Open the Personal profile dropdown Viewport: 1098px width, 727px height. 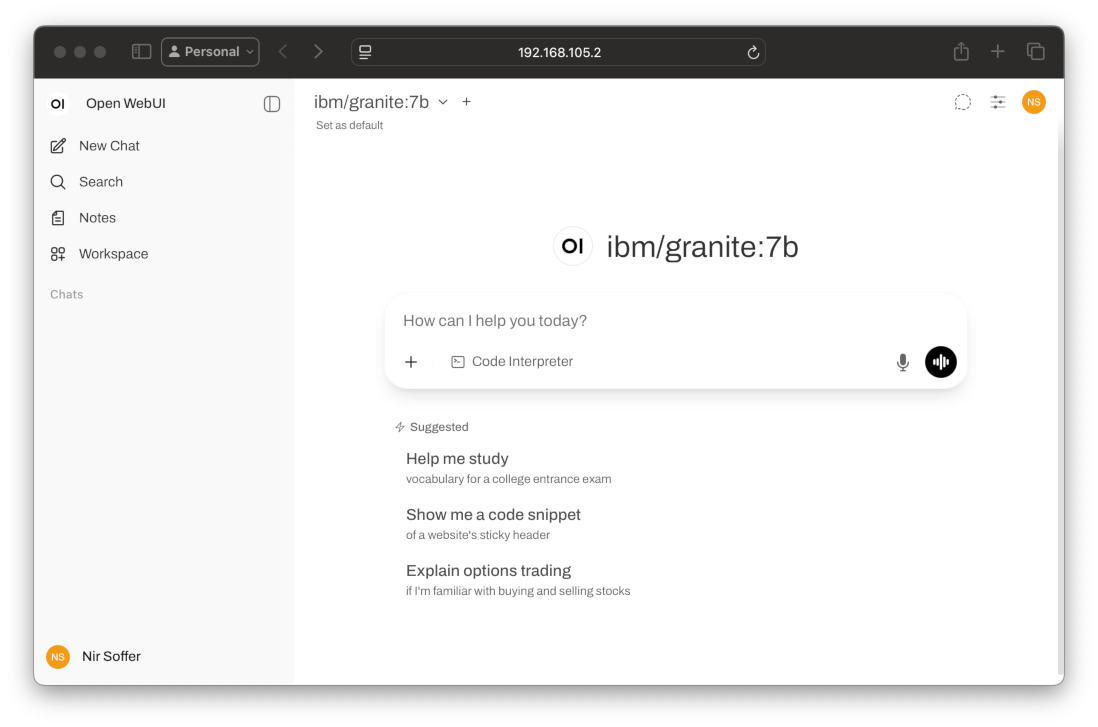click(210, 52)
